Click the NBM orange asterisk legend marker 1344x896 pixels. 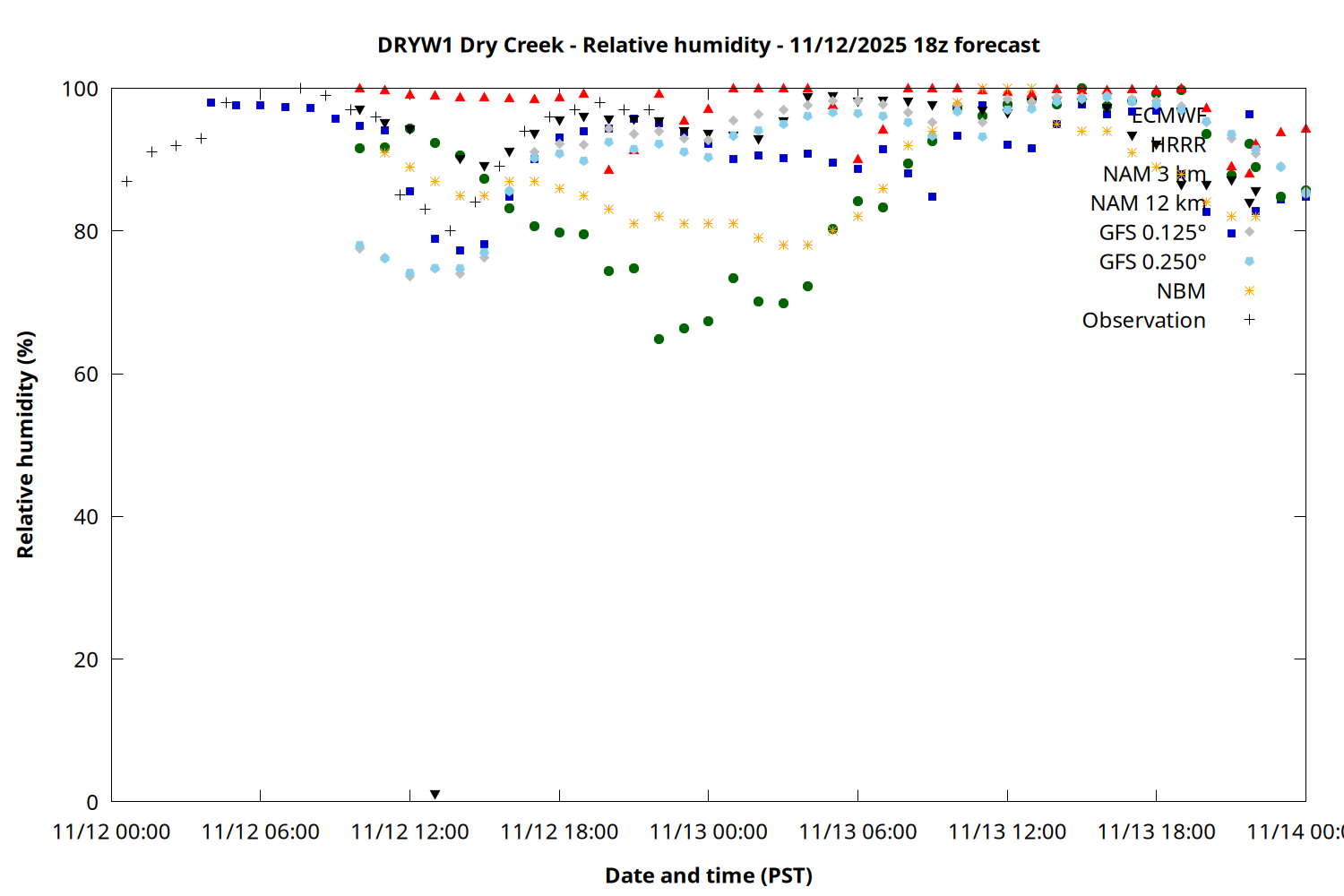(x=1249, y=291)
